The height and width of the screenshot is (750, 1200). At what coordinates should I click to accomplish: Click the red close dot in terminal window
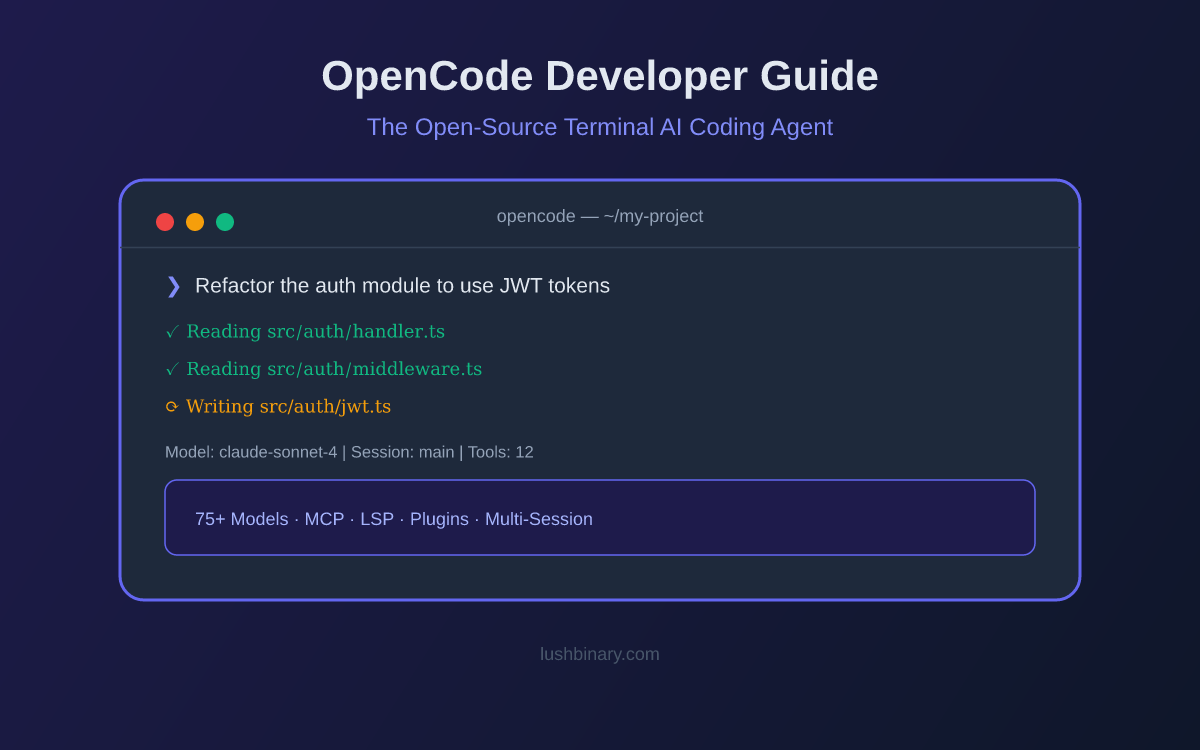pos(165,222)
